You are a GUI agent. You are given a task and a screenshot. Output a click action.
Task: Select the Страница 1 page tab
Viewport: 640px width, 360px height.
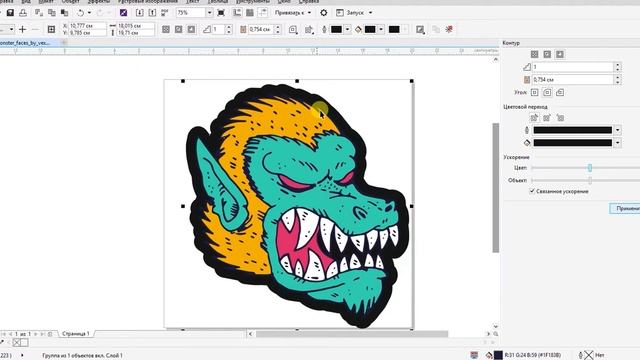(x=76, y=333)
